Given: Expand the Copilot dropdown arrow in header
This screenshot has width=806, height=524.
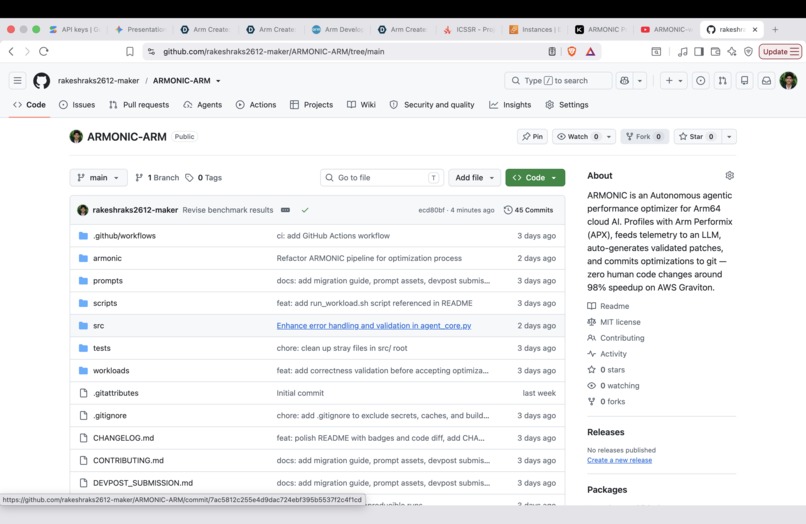Looking at the screenshot, I should click(640, 81).
